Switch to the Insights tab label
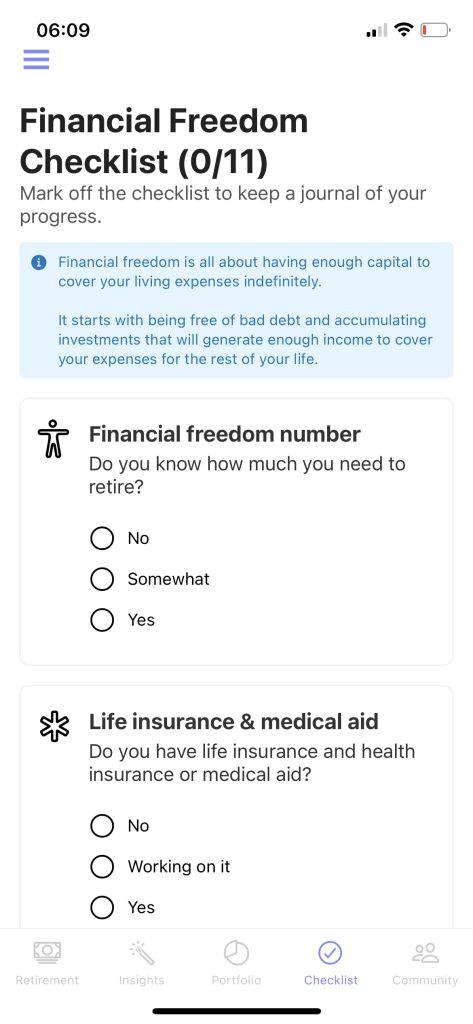This screenshot has height=1024, width=473. [x=142, y=980]
